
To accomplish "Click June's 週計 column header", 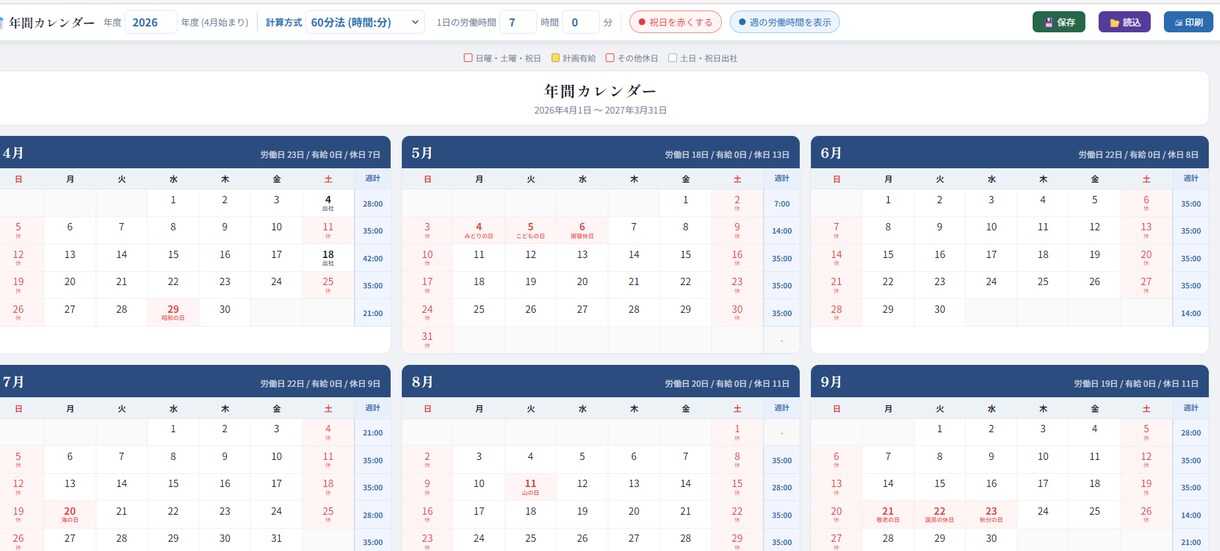I will [x=1191, y=178].
